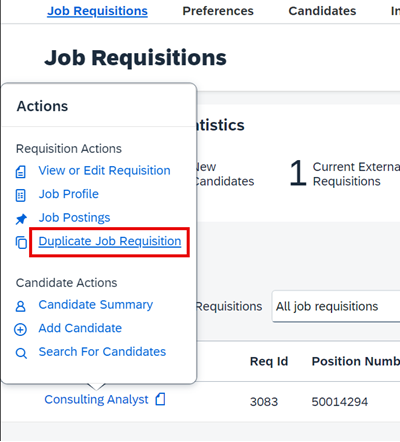Select the Job Requisitions tab
Screen dimensions: 400x442
click(x=97, y=11)
